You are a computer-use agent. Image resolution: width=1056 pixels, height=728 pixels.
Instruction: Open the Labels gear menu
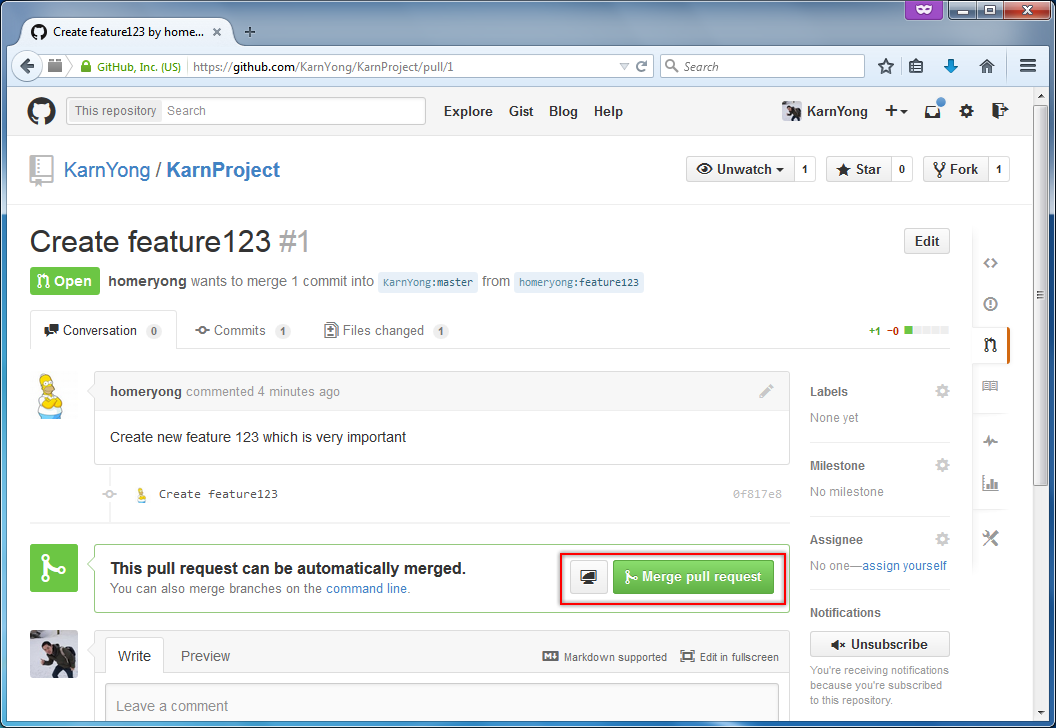(942, 391)
